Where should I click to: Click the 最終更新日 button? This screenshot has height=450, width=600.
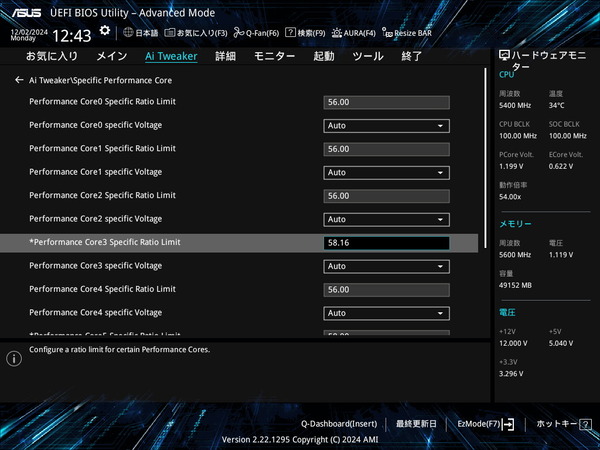click(x=416, y=424)
